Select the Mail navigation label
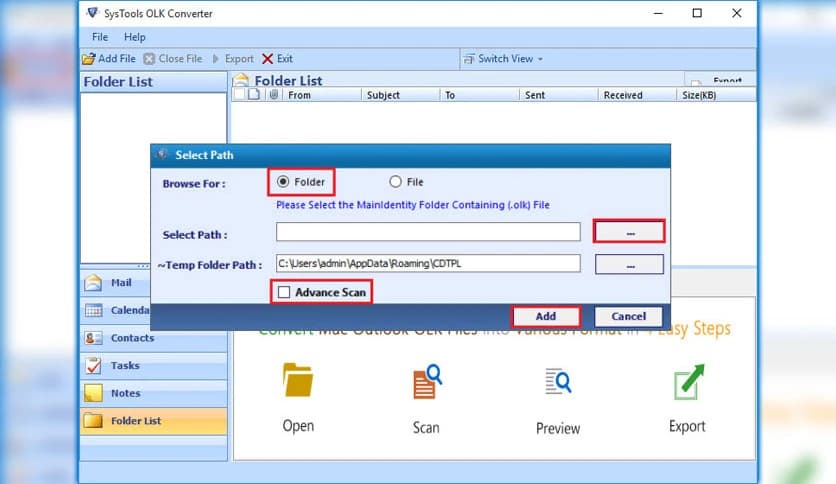Viewport: 836px width, 484px height. [121, 283]
